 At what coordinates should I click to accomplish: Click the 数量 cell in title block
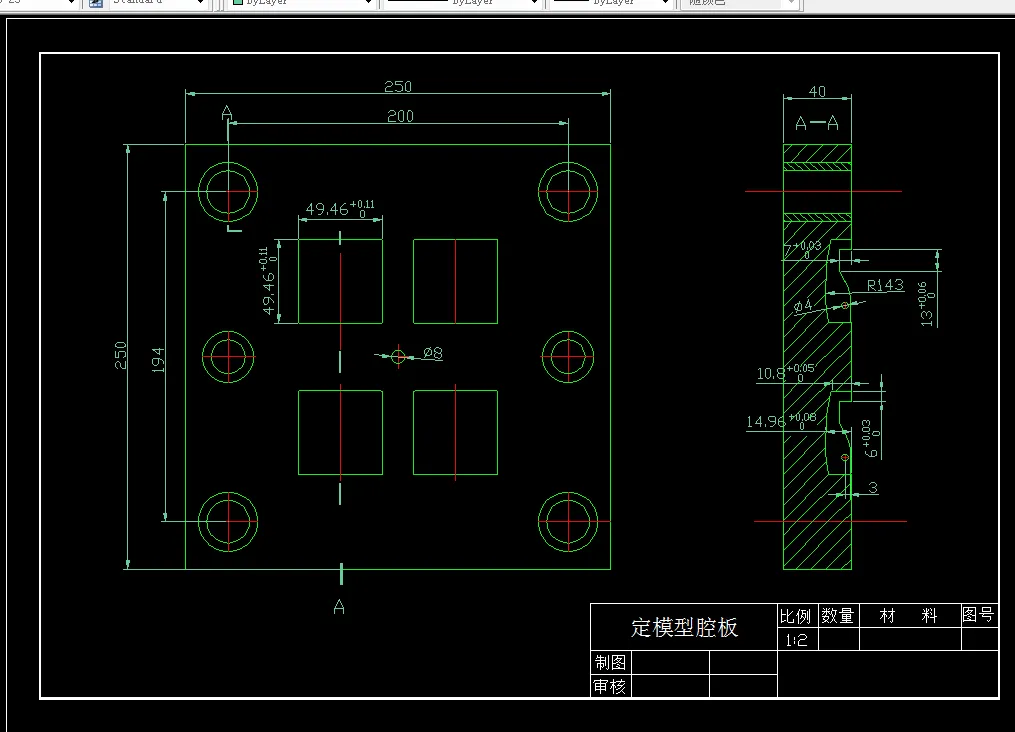[838, 616]
